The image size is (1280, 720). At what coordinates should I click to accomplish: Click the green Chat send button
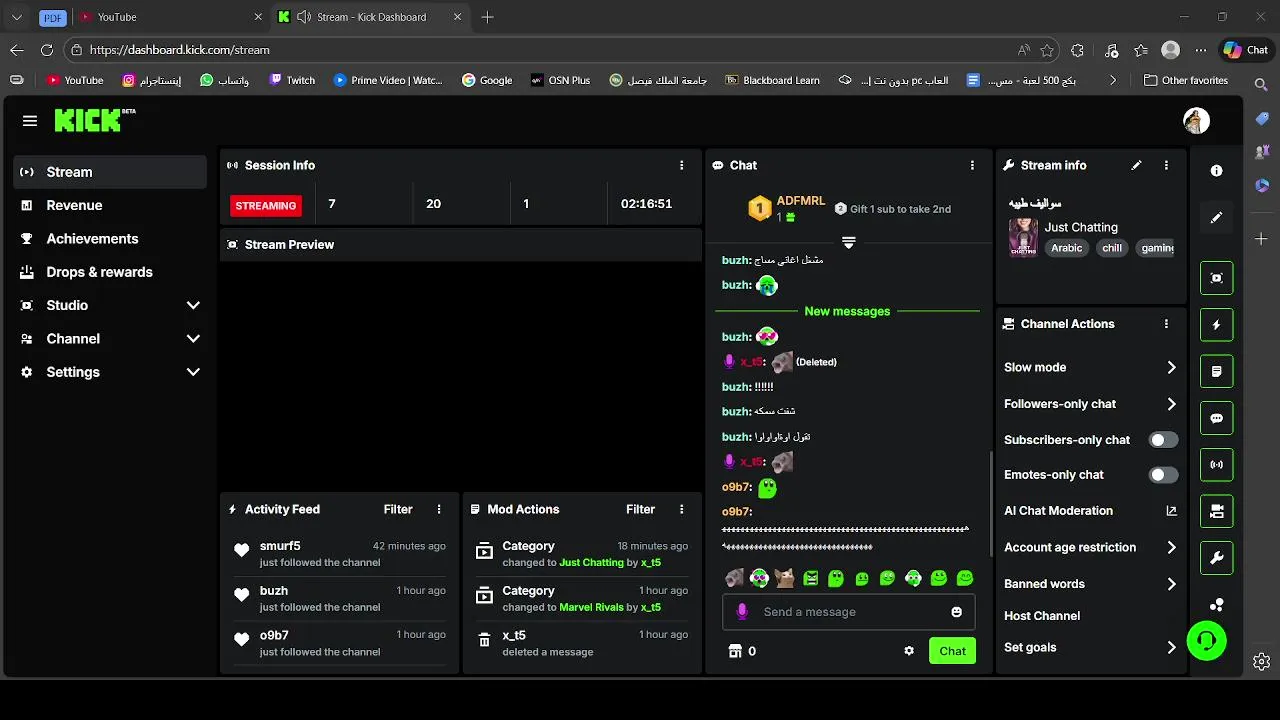952,651
